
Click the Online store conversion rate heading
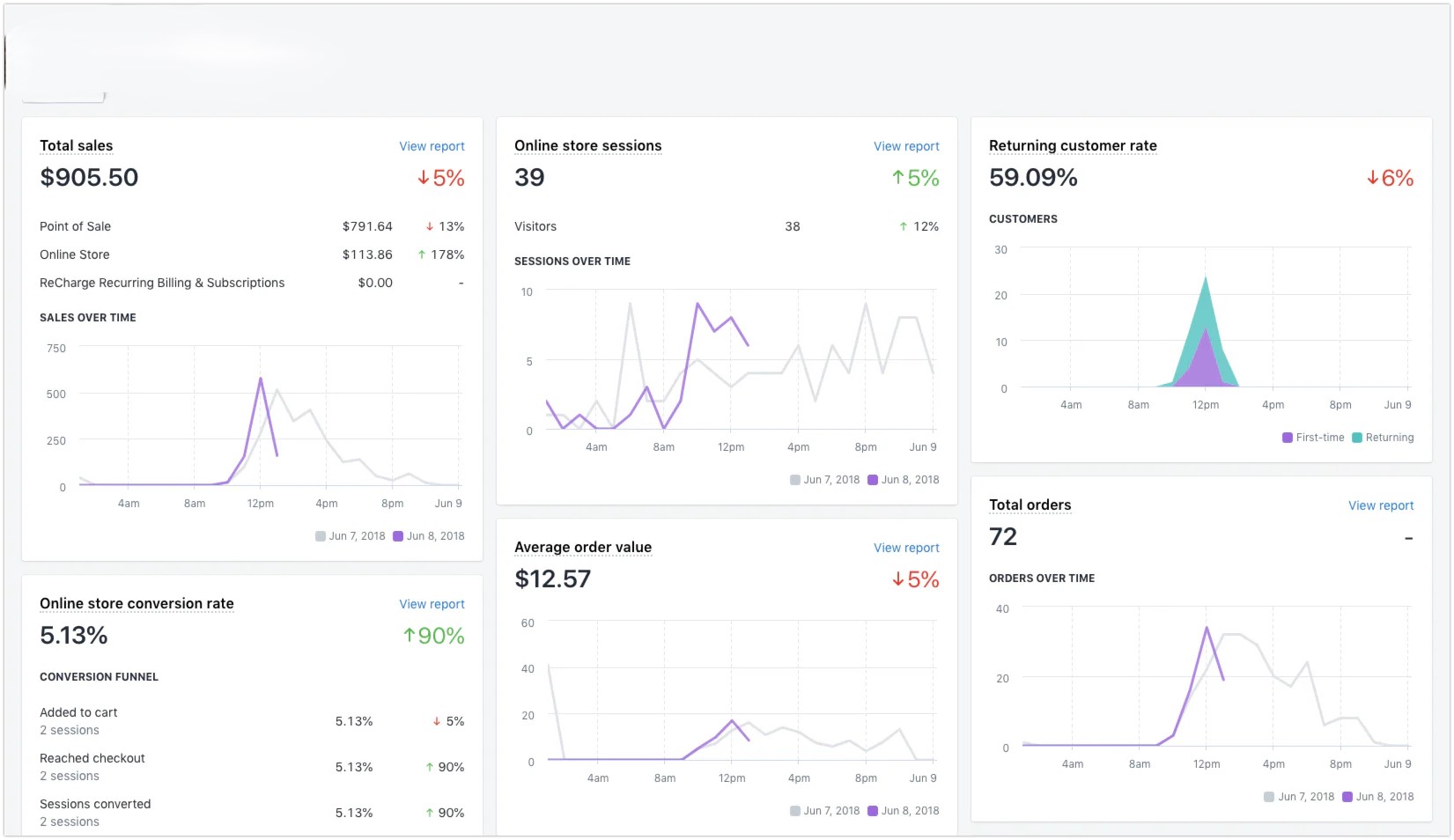[137, 603]
